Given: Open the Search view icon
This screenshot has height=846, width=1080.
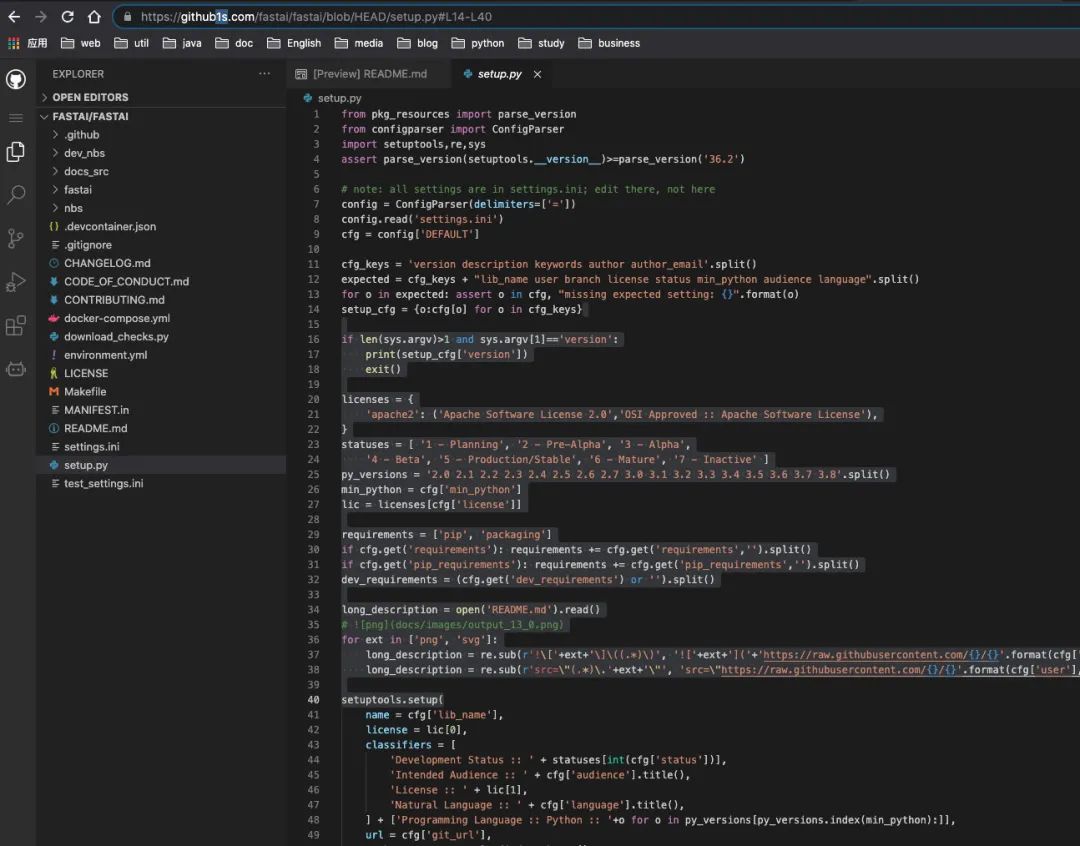Looking at the screenshot, I should click(x=16, y=195).
